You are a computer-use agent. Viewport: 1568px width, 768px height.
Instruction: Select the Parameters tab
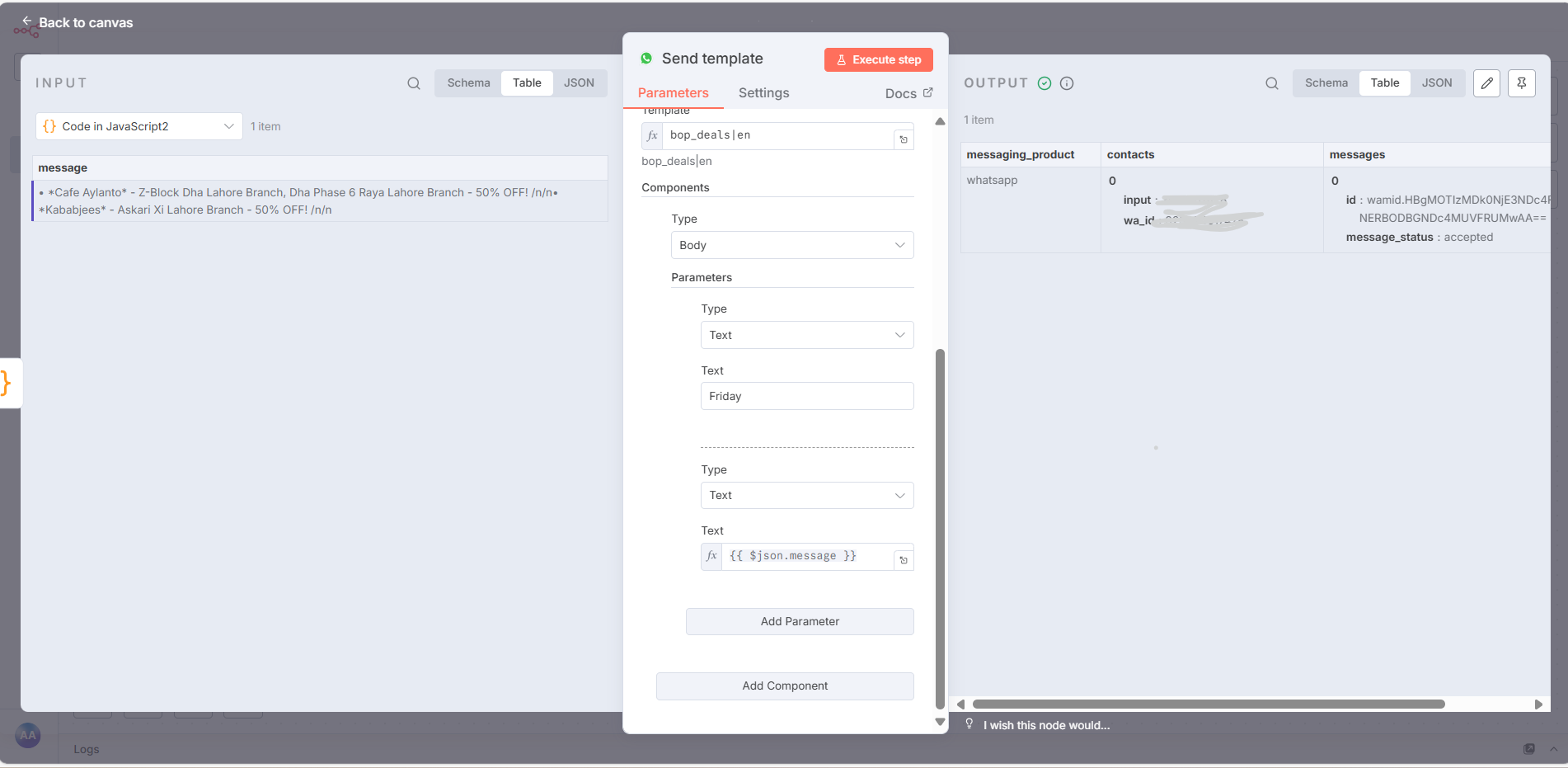tap(673, 93)
